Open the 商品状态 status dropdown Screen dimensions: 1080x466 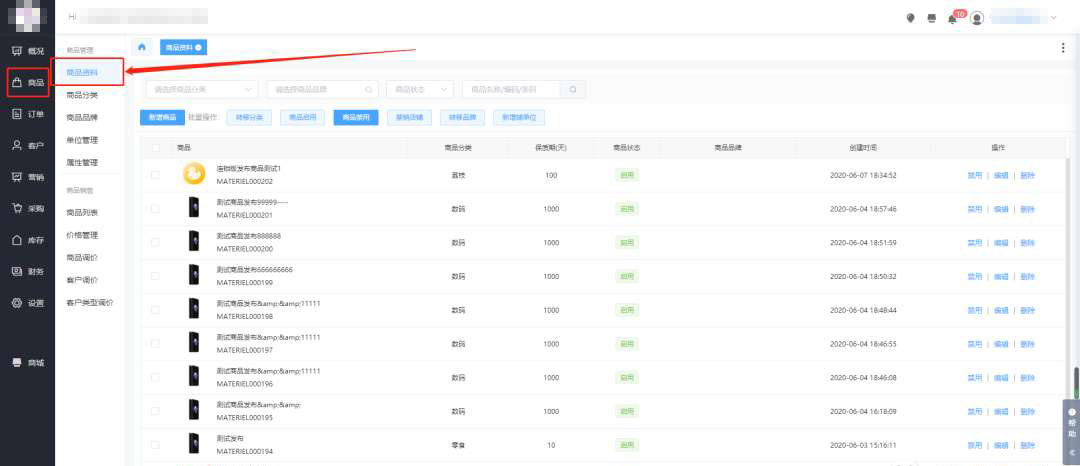[x=420, y=89]
